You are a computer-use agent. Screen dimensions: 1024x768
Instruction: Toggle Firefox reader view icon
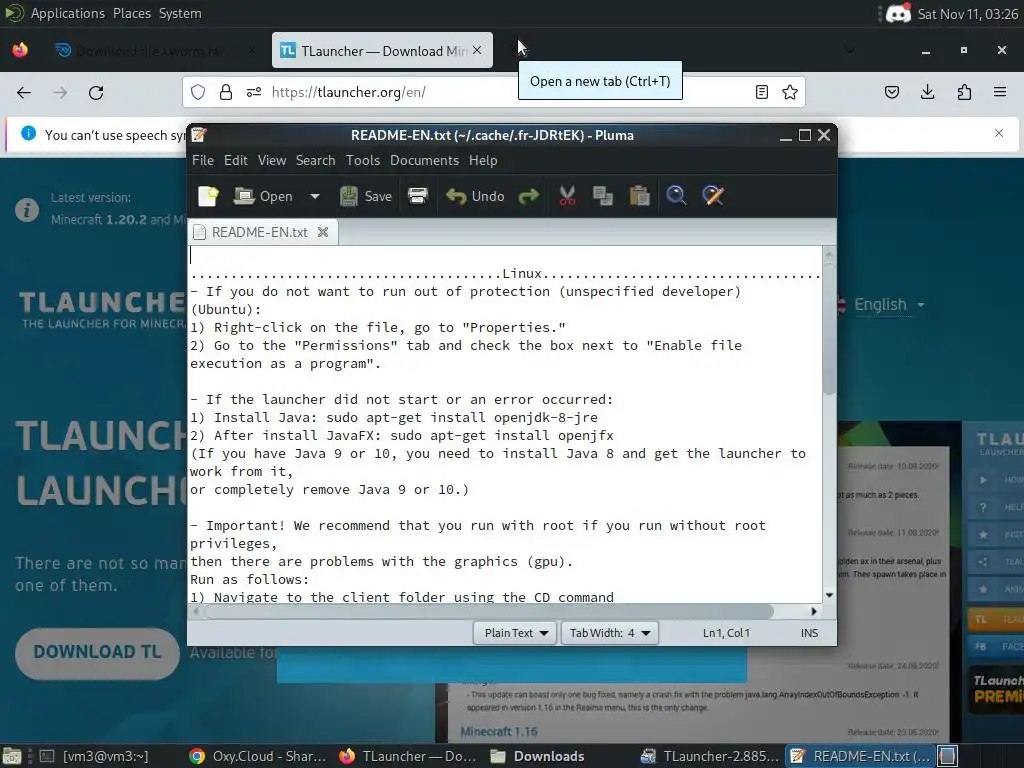tap(761, 92)
